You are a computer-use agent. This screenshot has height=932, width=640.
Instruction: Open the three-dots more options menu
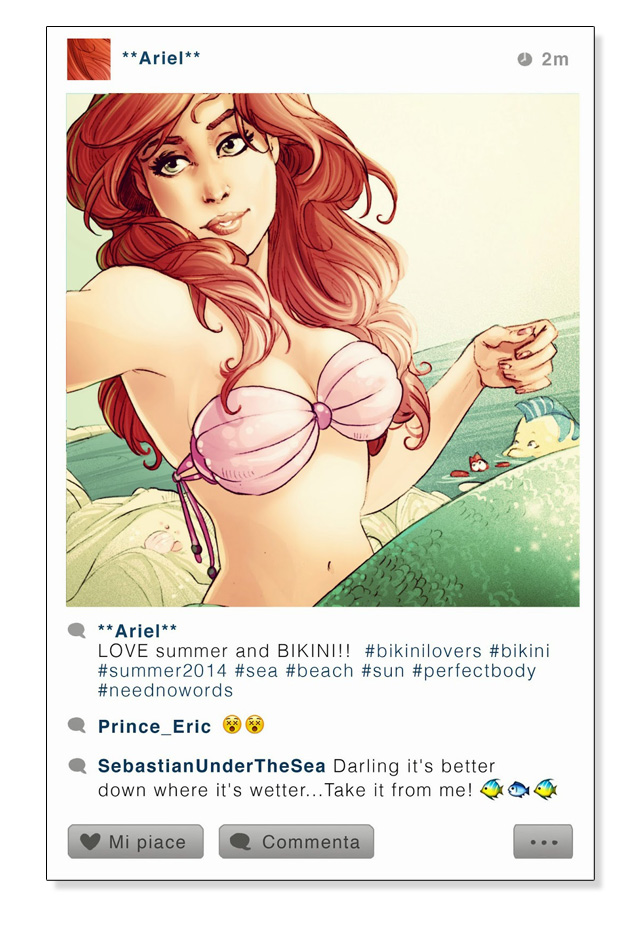point(543,841)
